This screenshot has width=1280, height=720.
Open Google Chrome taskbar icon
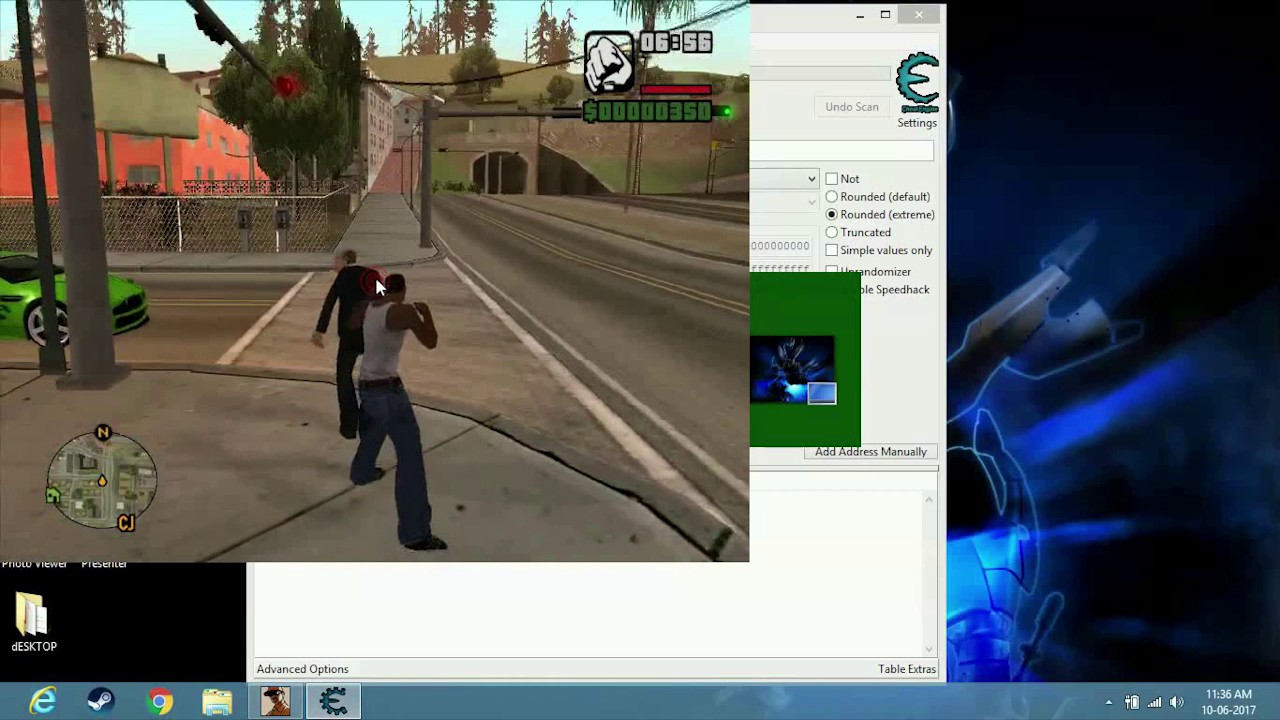pos(160,701)
